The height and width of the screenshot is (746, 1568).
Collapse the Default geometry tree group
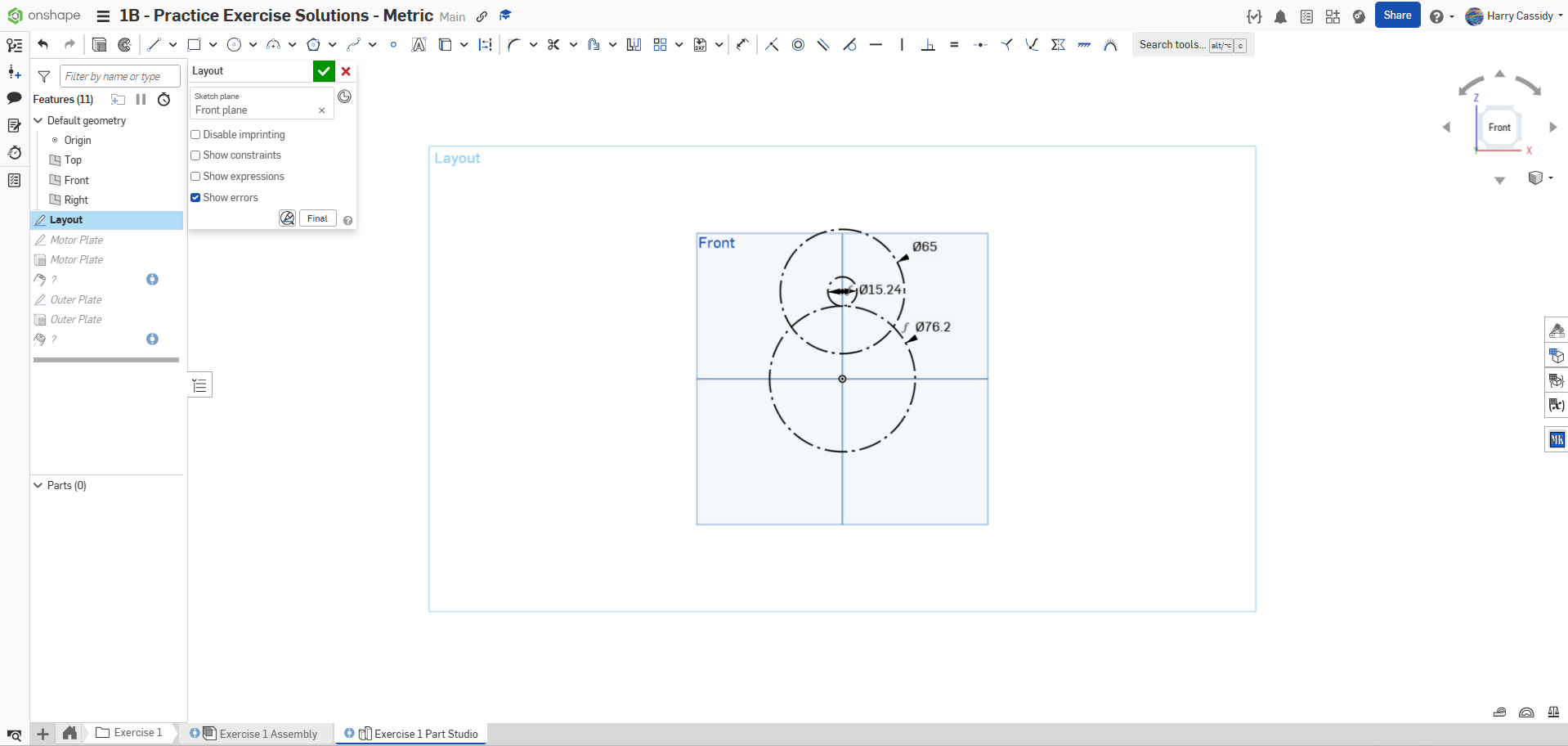click(38, 120)
